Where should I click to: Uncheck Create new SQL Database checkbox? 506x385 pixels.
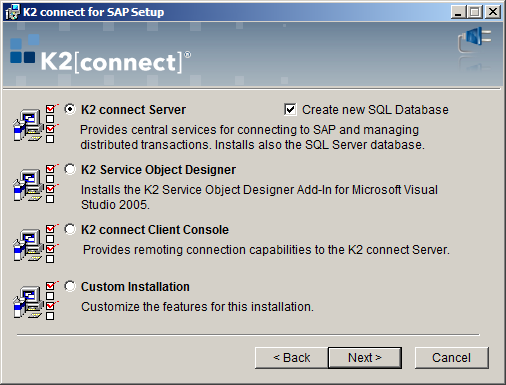[x=290, y=109]
